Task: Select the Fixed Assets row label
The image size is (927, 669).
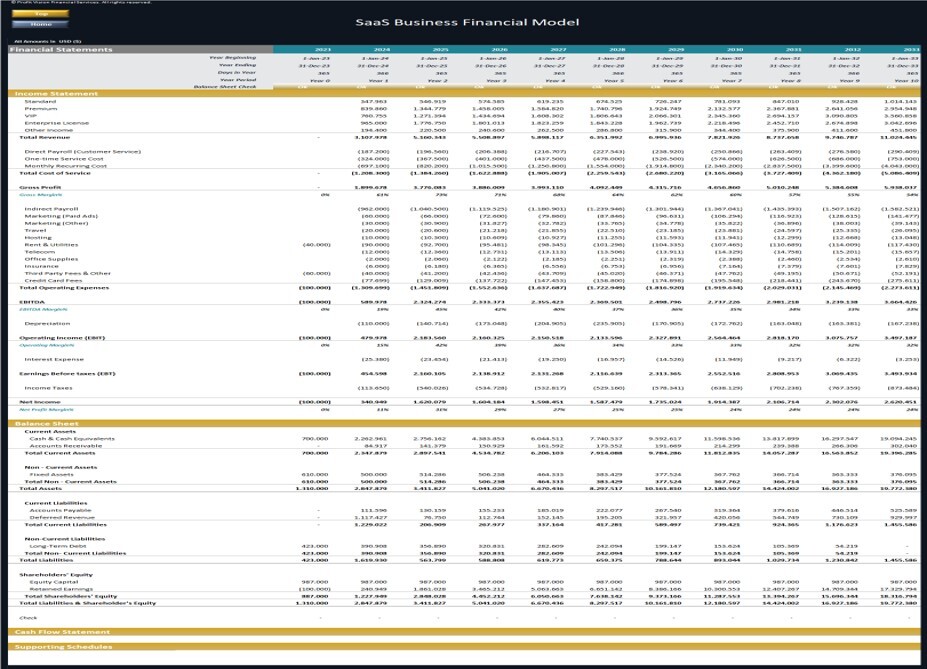Action: [x=51, y=475]
